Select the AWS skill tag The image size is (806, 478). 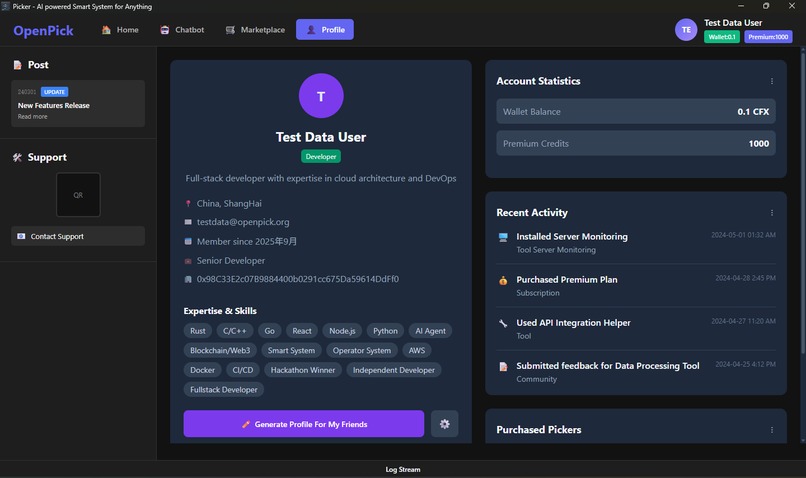[x=417, y=351]
